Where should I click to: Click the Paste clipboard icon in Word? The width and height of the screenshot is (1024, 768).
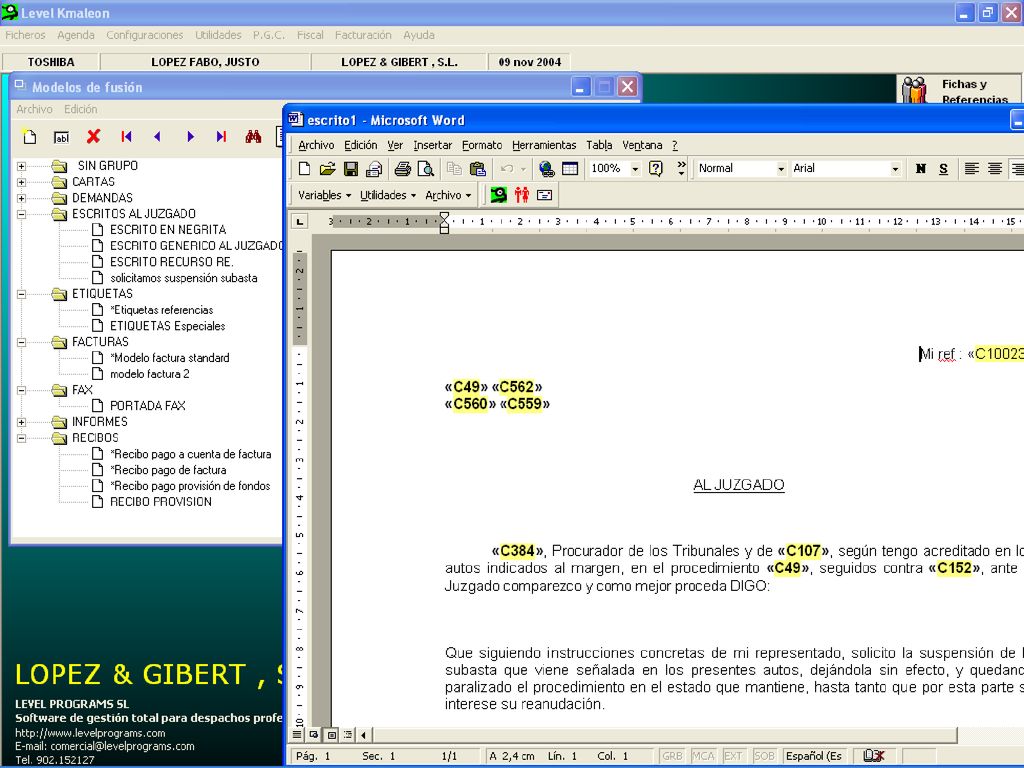(478, 168)
